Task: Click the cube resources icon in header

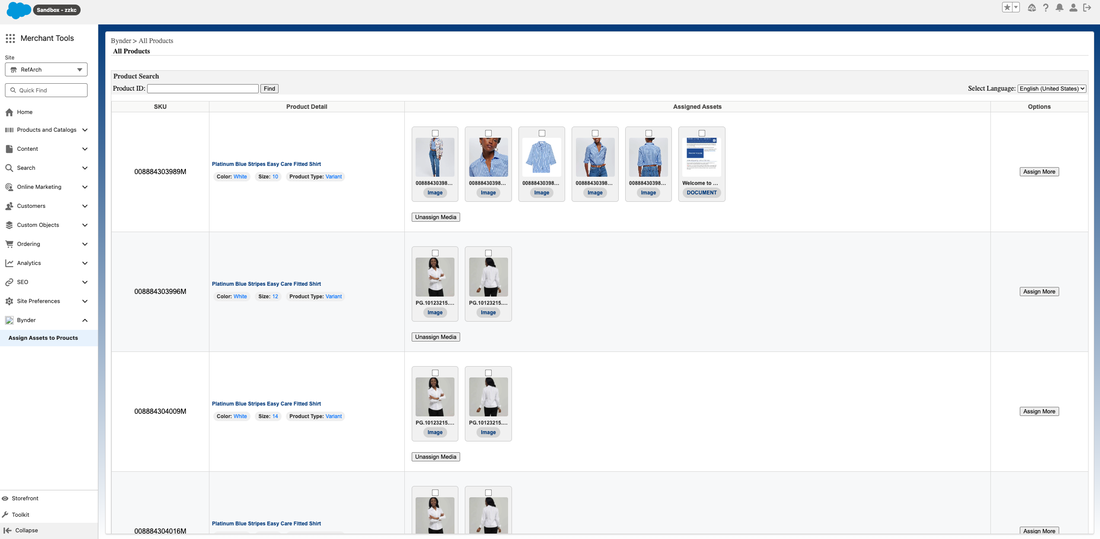Action: point(1031,8)
